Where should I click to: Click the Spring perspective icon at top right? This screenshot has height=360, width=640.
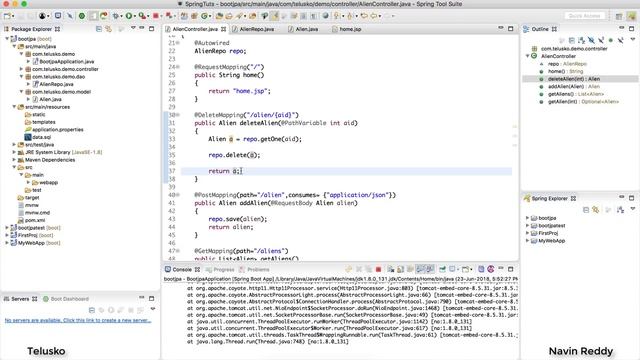coord(631,16)
